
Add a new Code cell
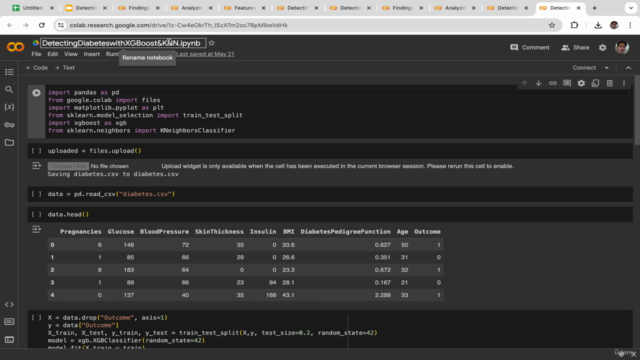[37, 68]
